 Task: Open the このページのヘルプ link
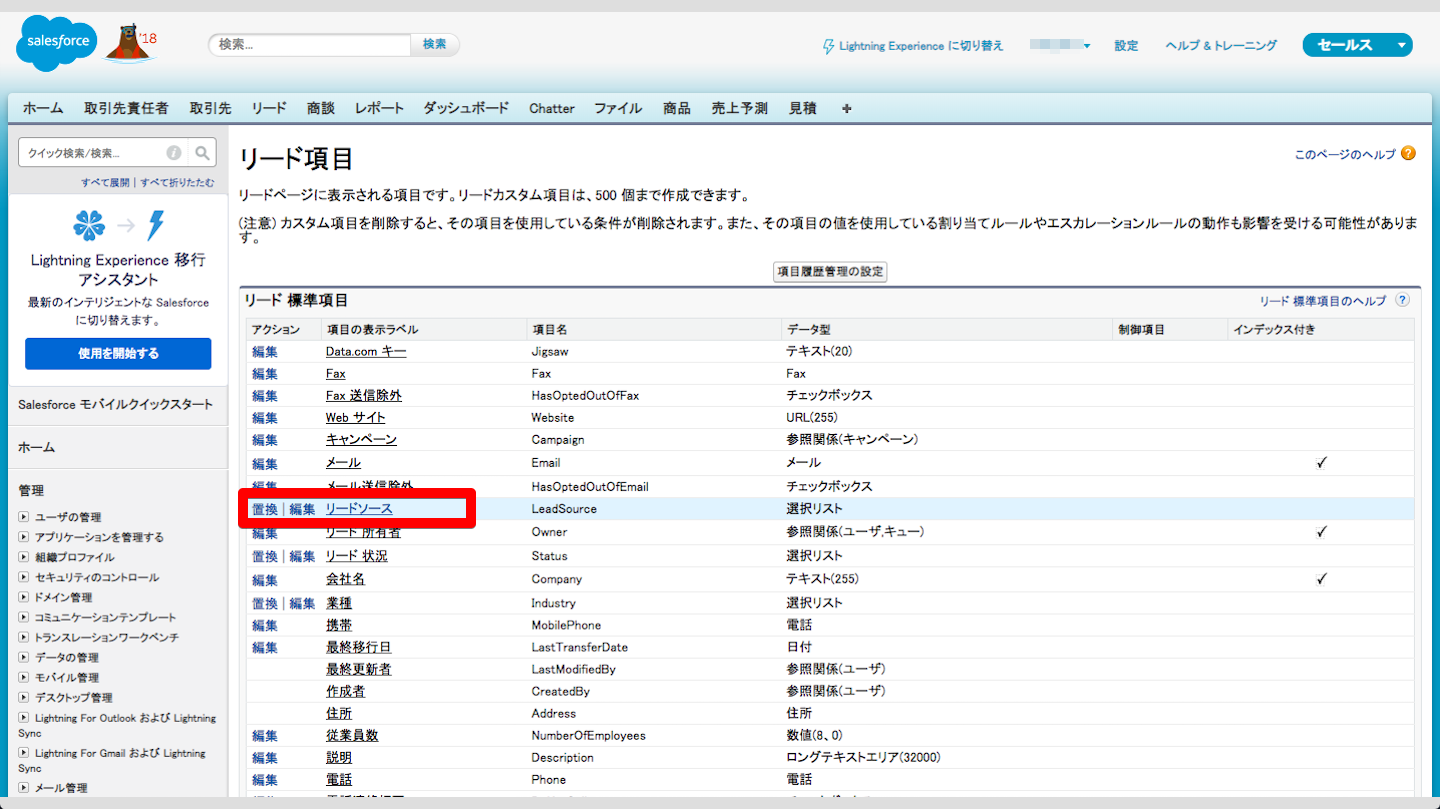click(1345, 155)
